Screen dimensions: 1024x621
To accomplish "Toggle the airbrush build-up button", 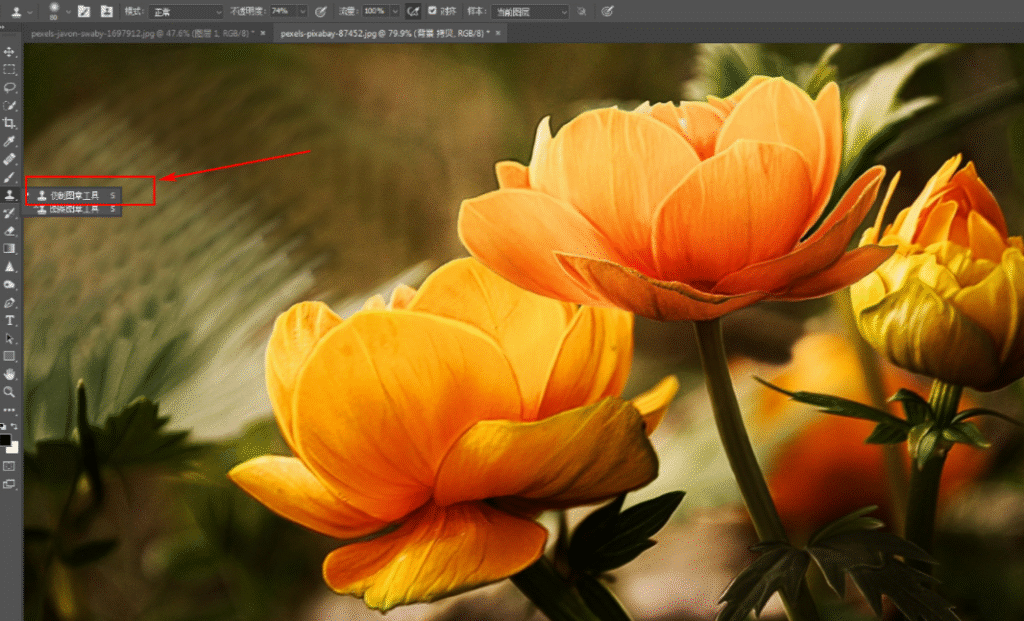I will click(413, 11).
